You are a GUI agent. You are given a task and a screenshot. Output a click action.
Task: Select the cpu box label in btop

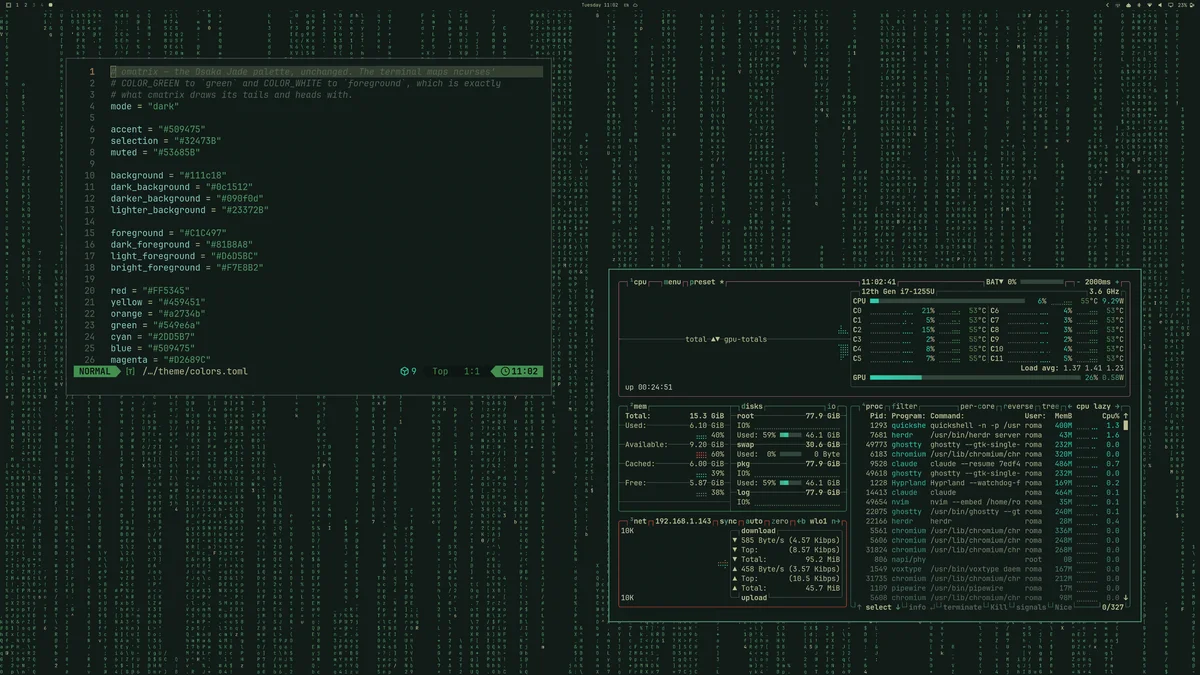click(x=639, y=282)
